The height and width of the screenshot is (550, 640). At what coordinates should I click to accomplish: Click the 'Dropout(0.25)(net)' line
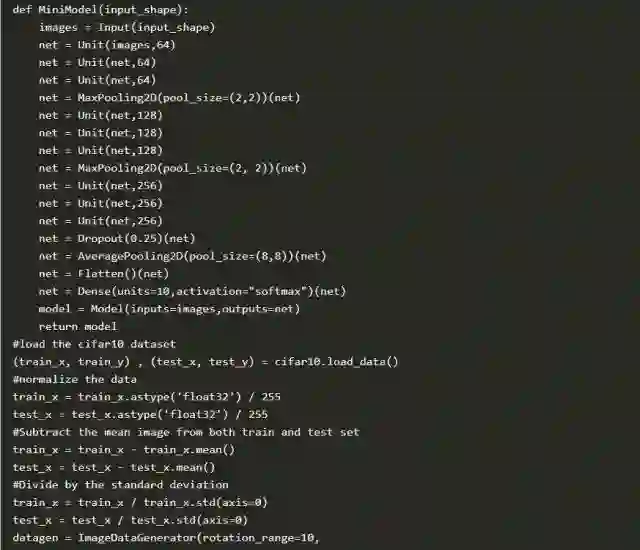click(117, 238)
